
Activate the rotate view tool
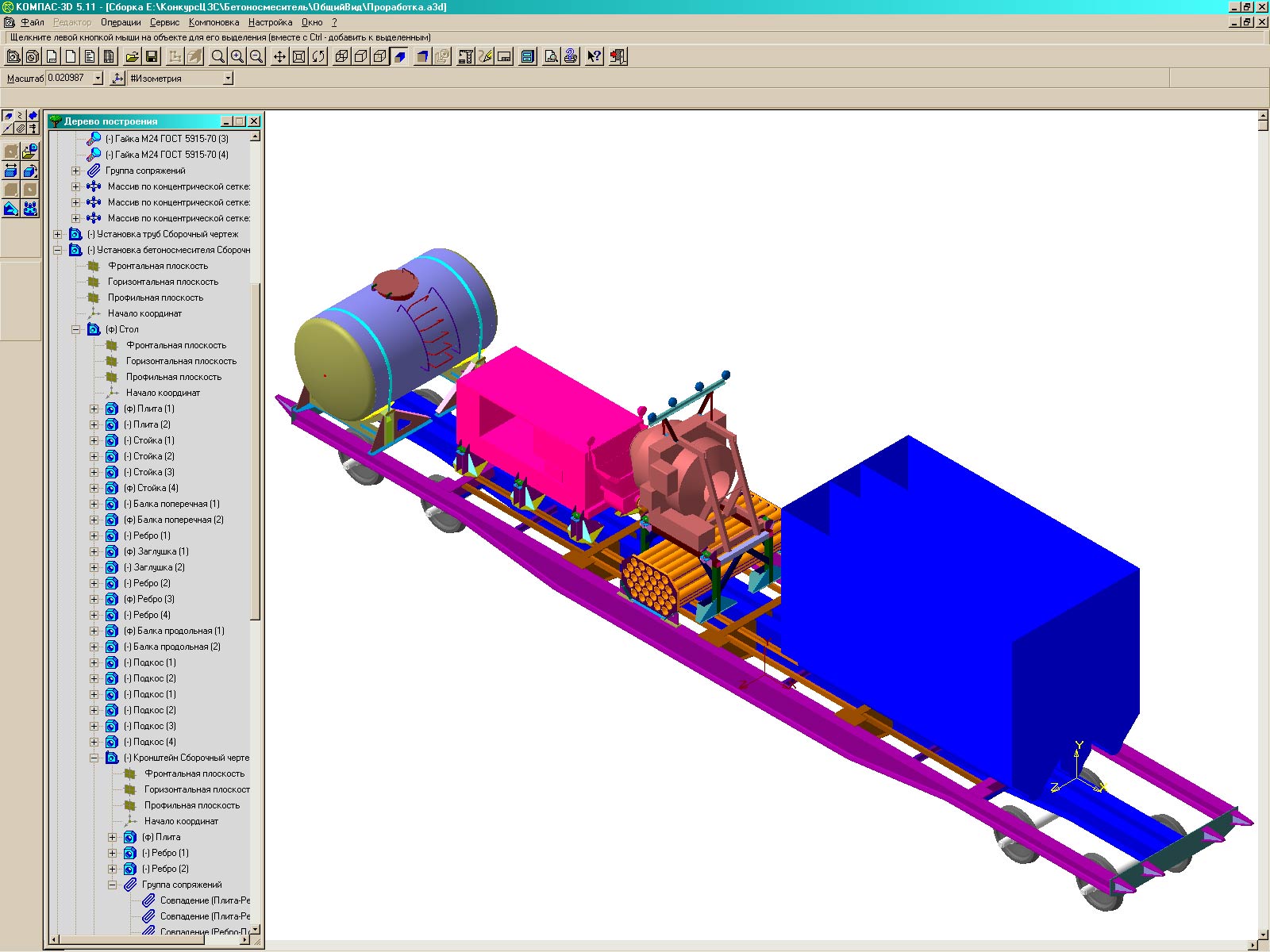(318, 56)
